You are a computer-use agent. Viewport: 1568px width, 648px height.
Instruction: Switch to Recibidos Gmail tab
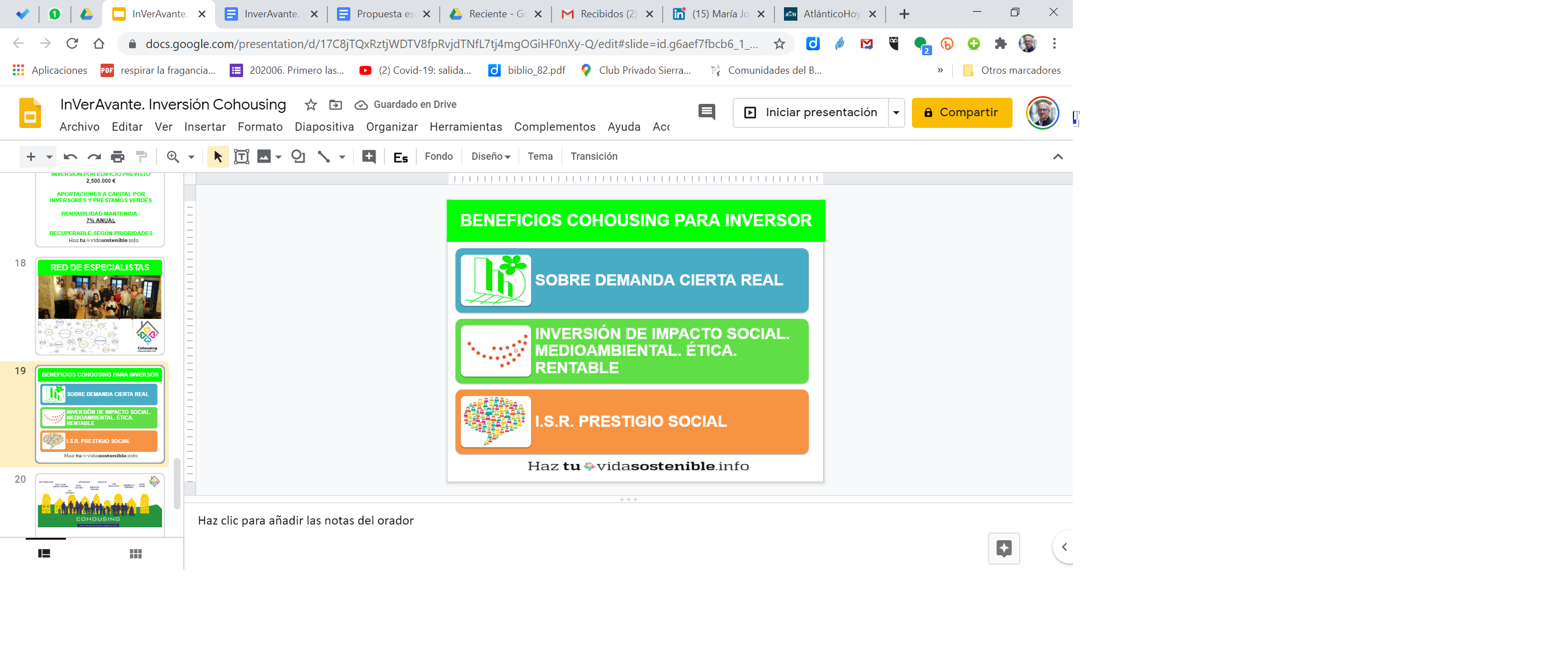point(607,13)
